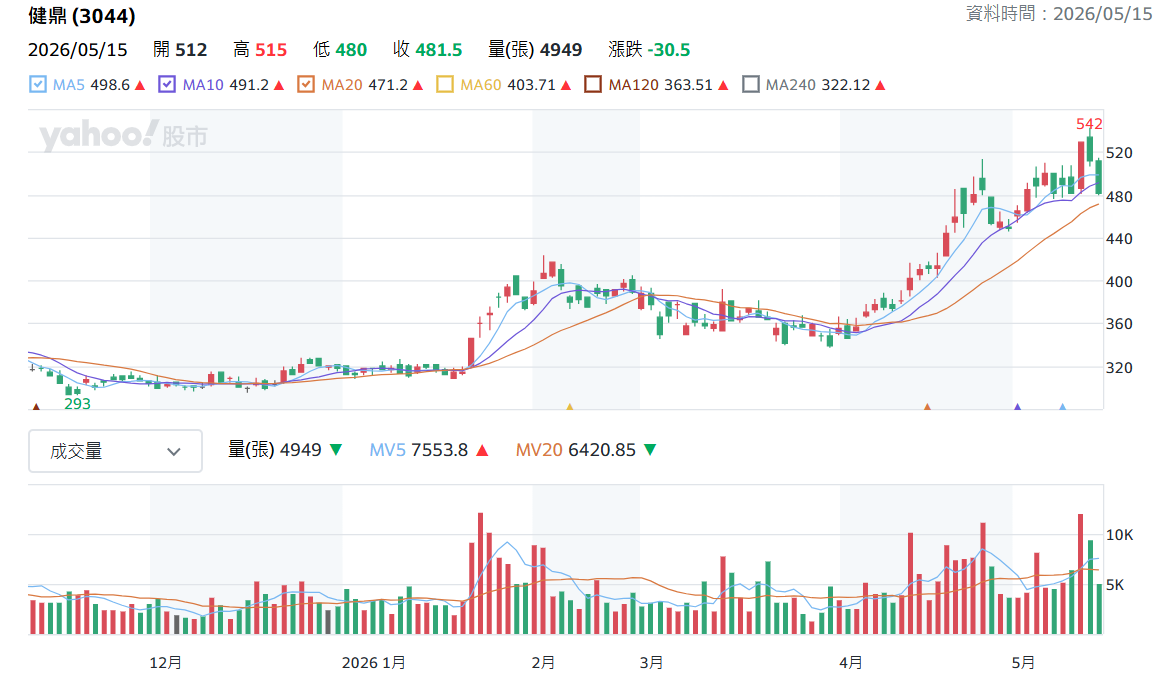Uncheck the MA20 moving average checkbox
1167x685 pixels.
click(306, 85)
